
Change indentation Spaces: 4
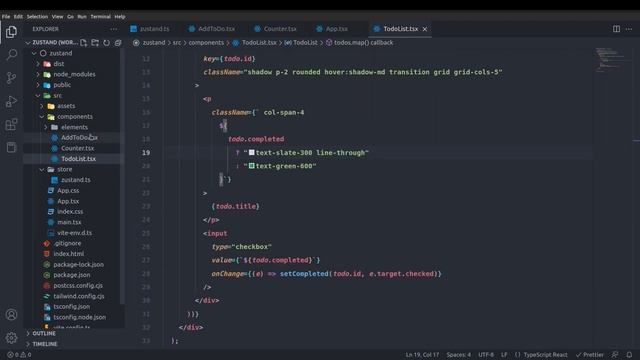click(x=458, y=355)
